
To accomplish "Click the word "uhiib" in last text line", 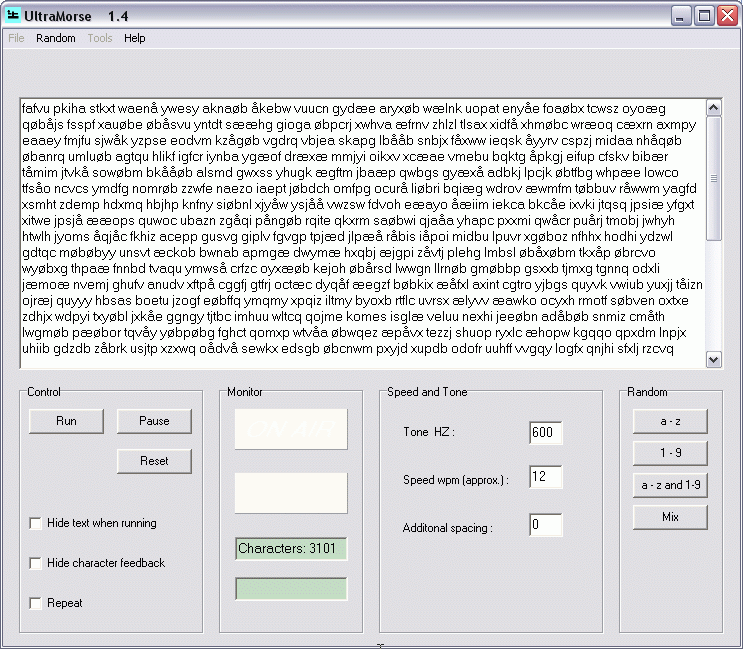I will [x=36, y=349].
